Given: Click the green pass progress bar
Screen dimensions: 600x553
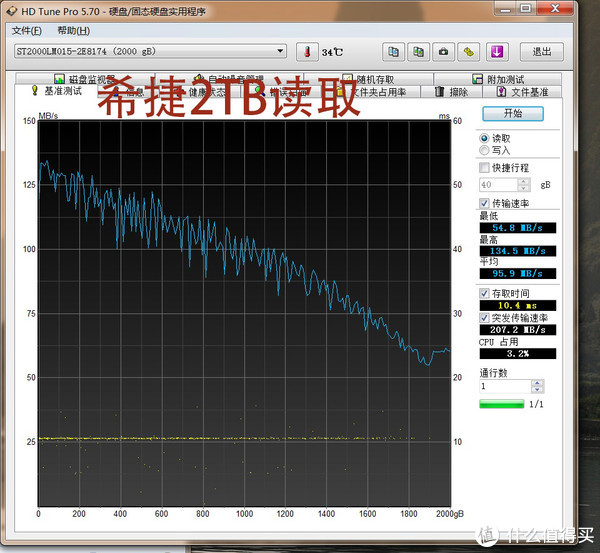Looking at the screenshot, I should [x=502, y=404].
